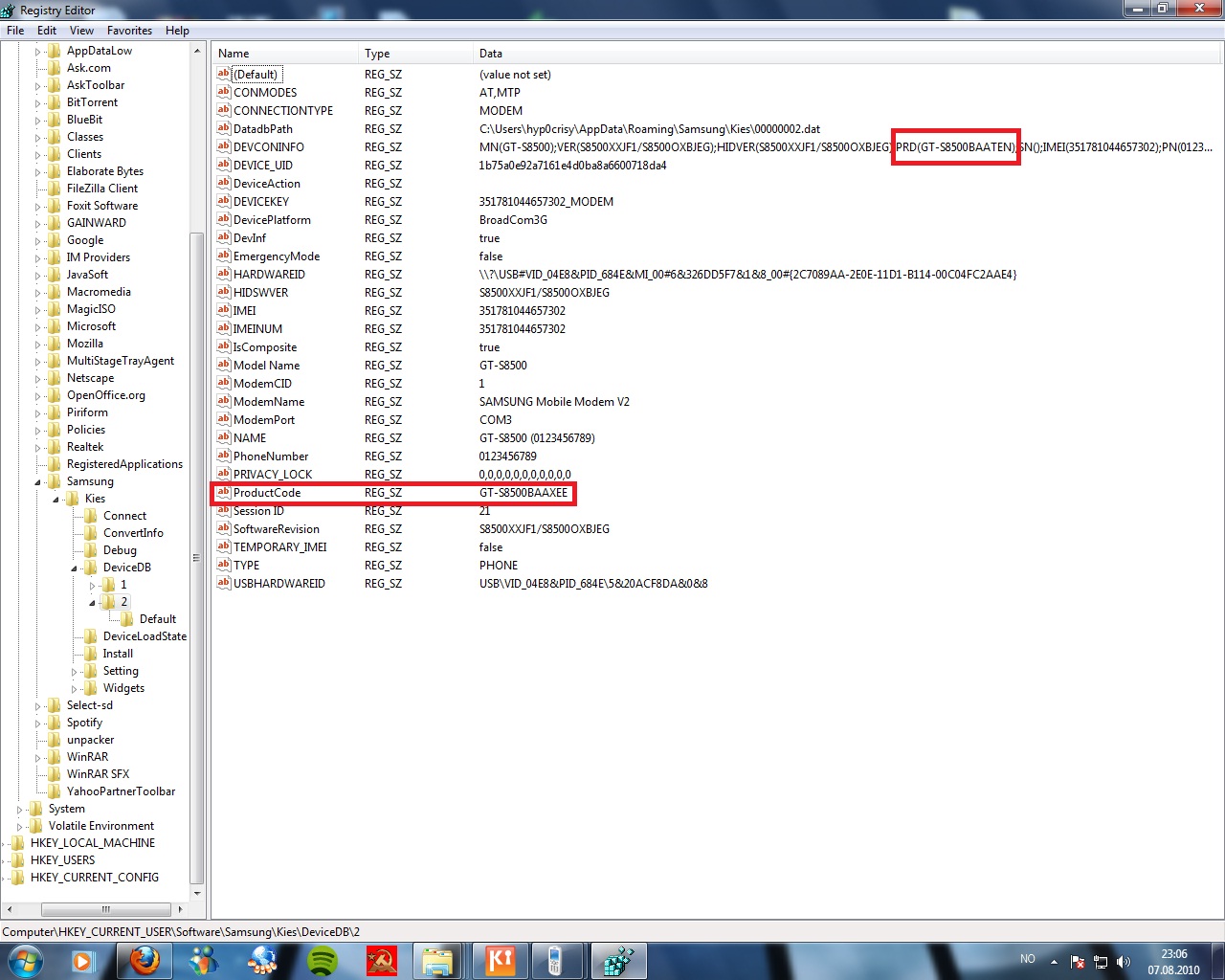Viewport: 1225px width, 980px height.
Task: Click the tree pane scroll-up arrow
Action: click(x=197, y=51)
